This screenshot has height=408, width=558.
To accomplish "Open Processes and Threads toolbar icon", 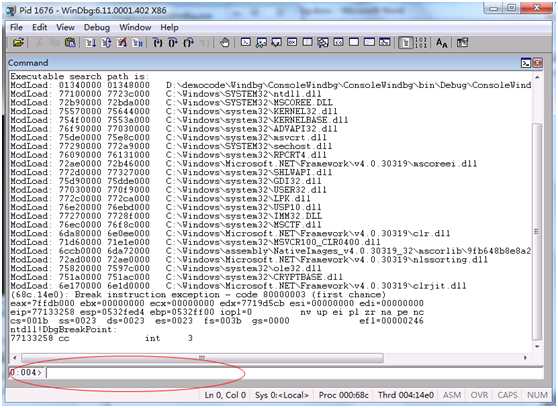I will [369, 43].
